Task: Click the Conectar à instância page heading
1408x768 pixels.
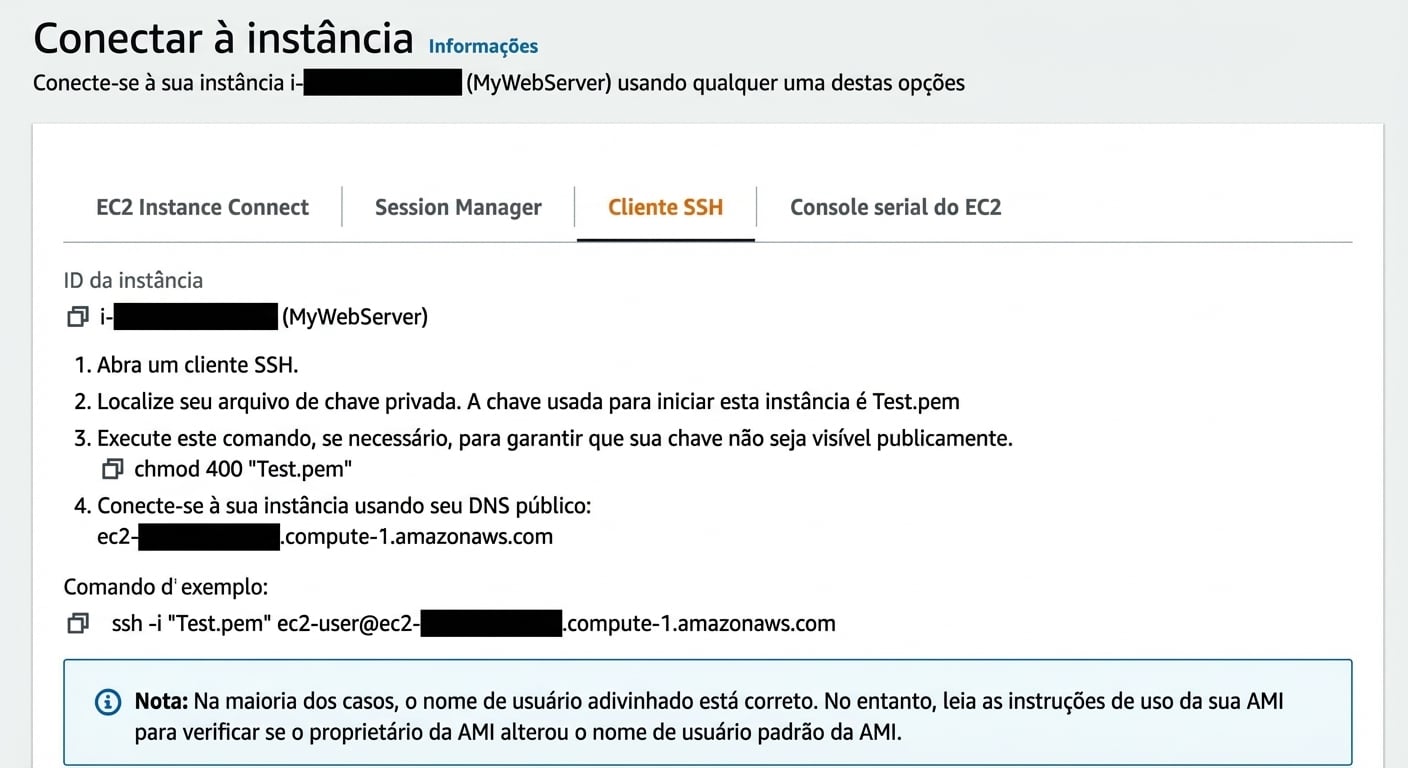Action: (x=224, y=37)
